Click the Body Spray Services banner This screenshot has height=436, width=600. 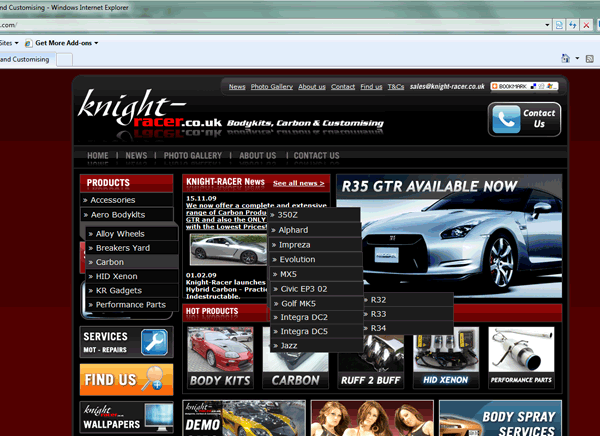pyautogui.click(x=501, y=418)
